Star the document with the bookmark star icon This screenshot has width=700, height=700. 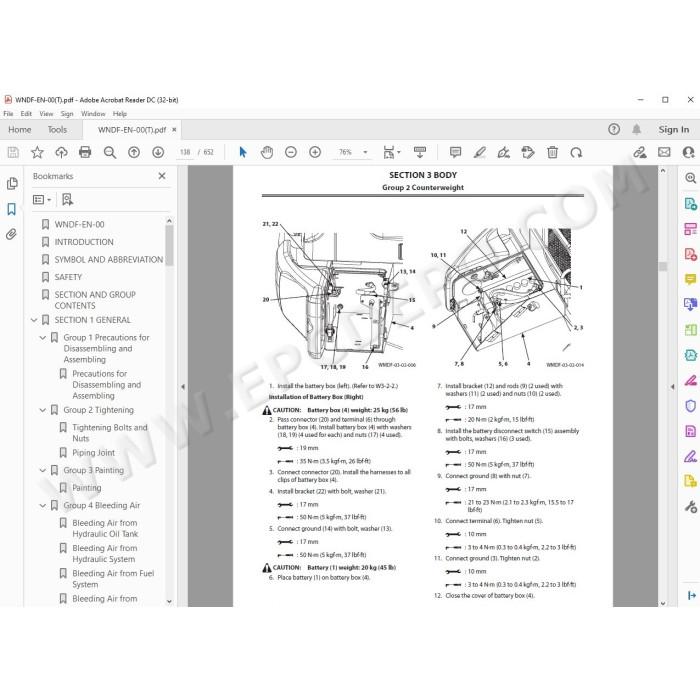[37, 152]
